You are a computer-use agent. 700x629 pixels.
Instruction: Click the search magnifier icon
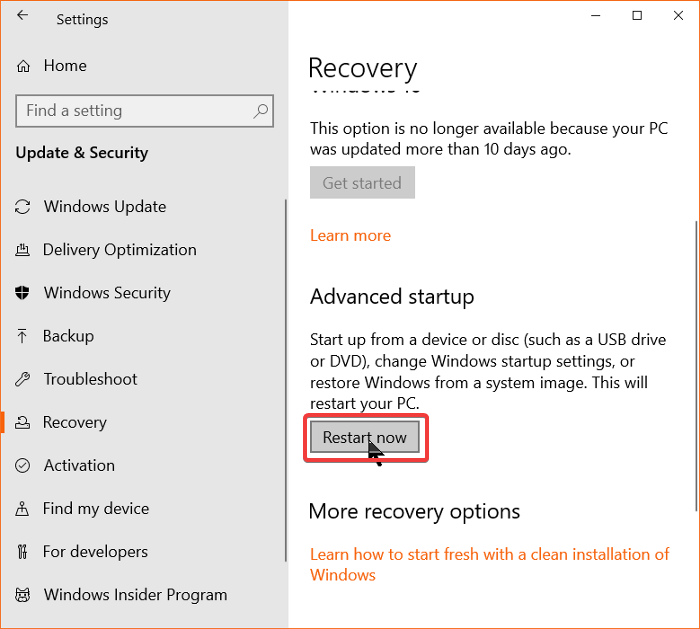(261, 111)
